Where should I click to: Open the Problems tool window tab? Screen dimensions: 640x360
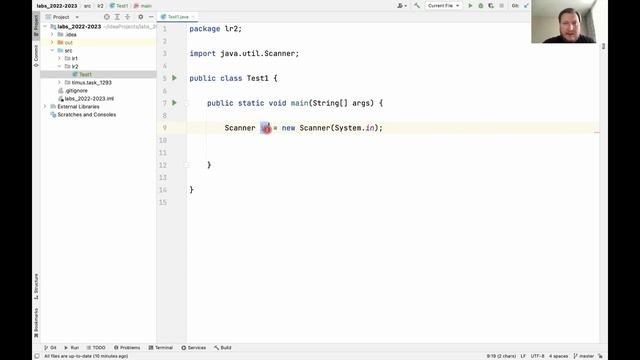(127, 348)
